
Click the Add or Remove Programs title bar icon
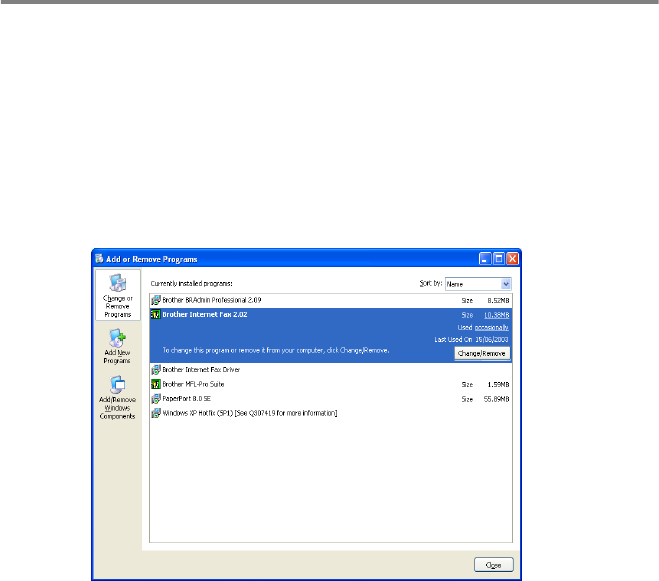[99, 259]
